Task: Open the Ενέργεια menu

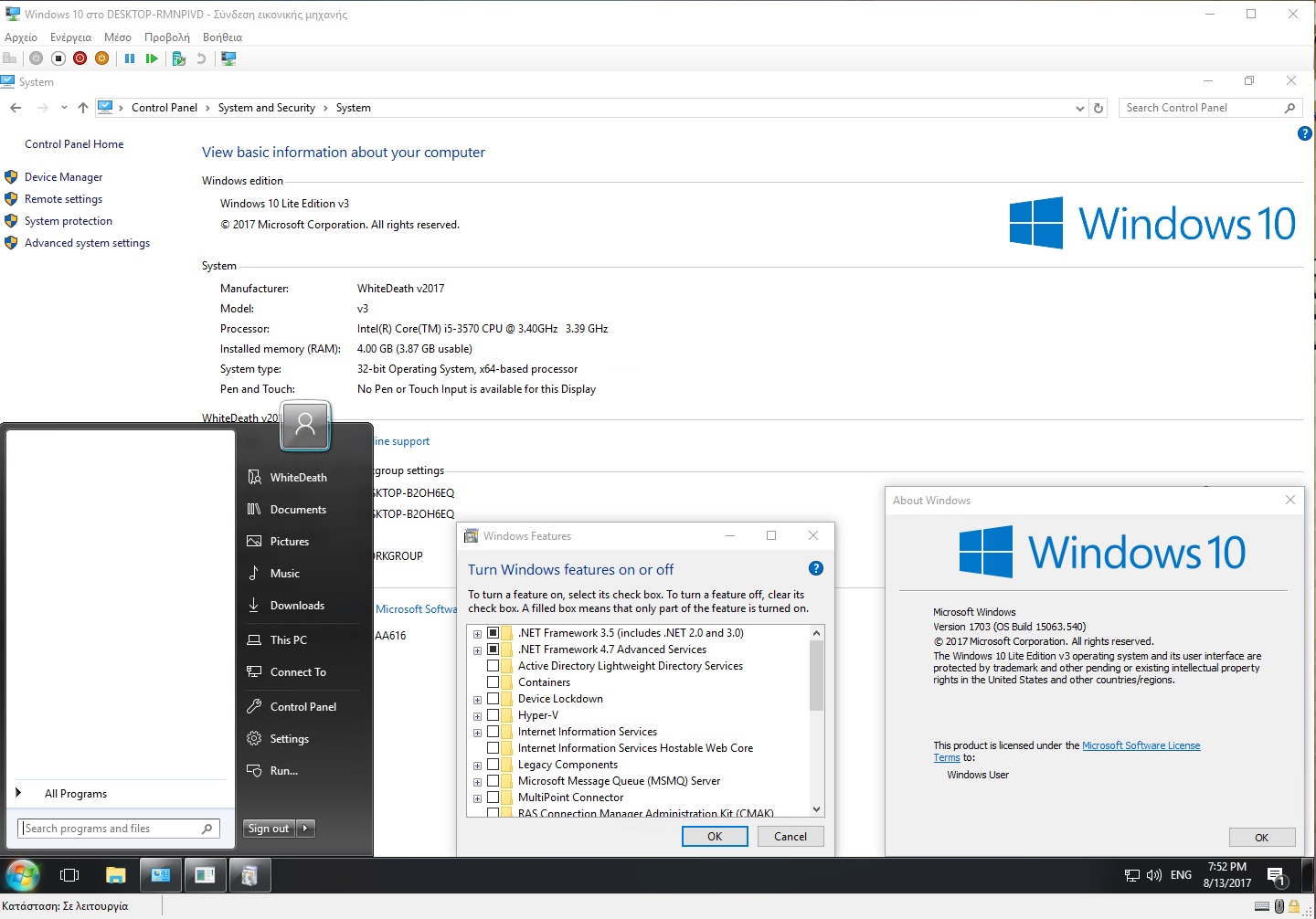Action: [x=70, y=37]
